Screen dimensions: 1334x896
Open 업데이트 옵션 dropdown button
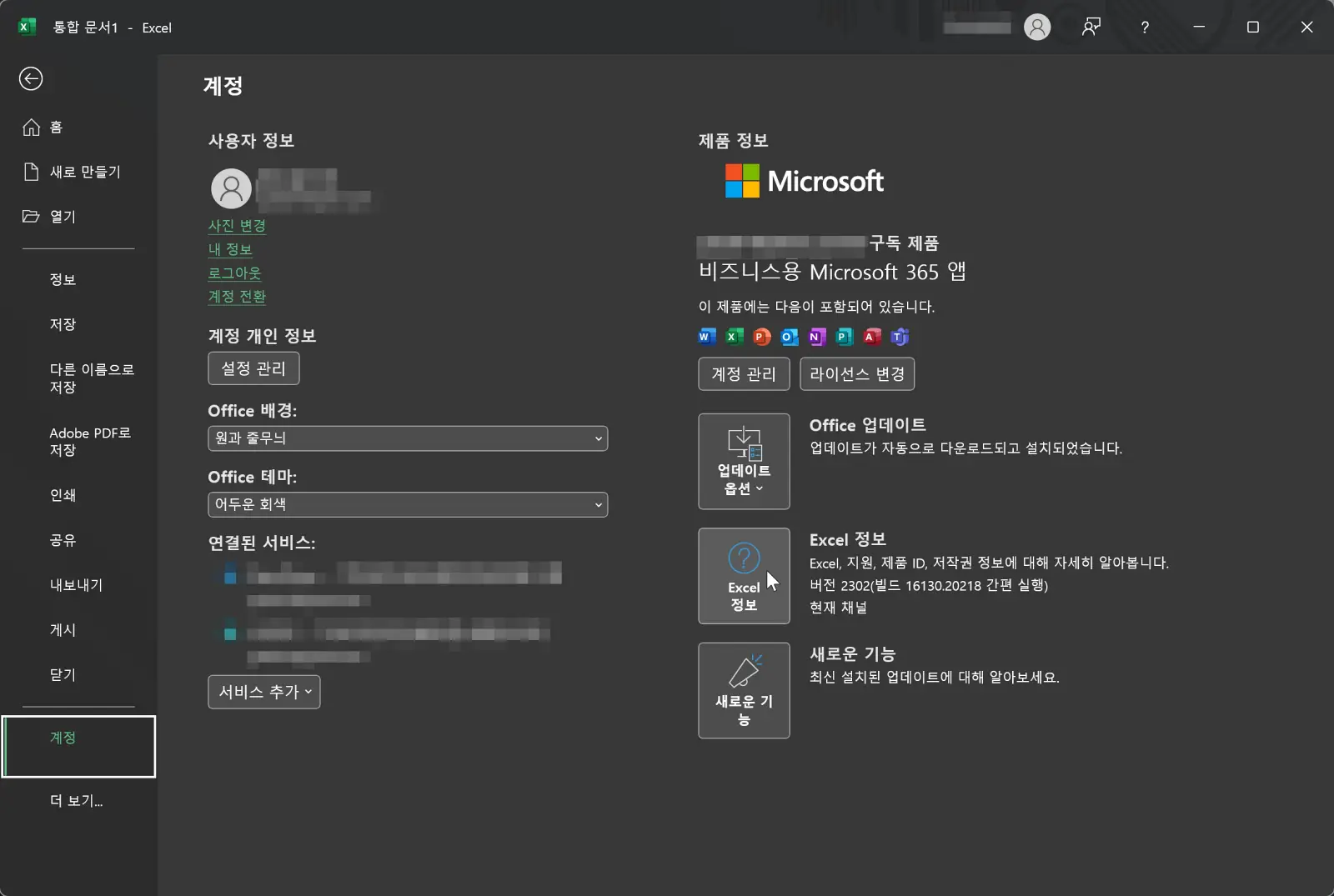pos(744,462)
